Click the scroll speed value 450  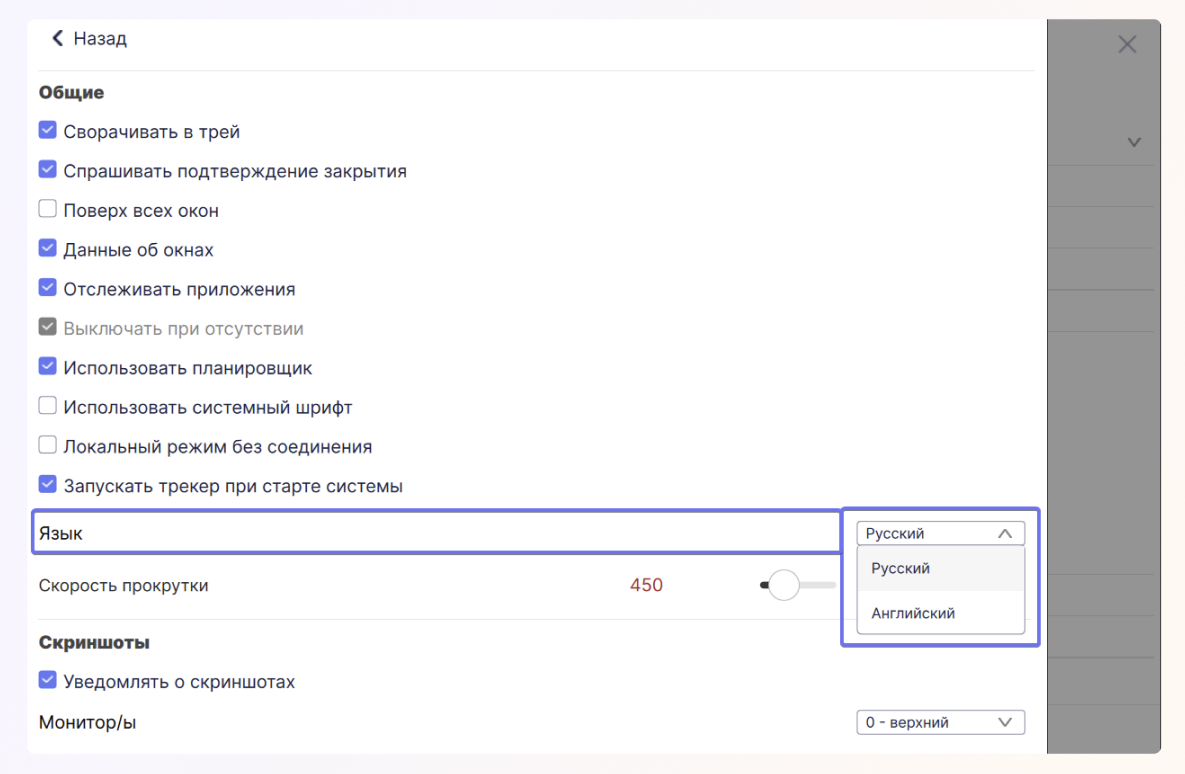(x=646, y=585)
